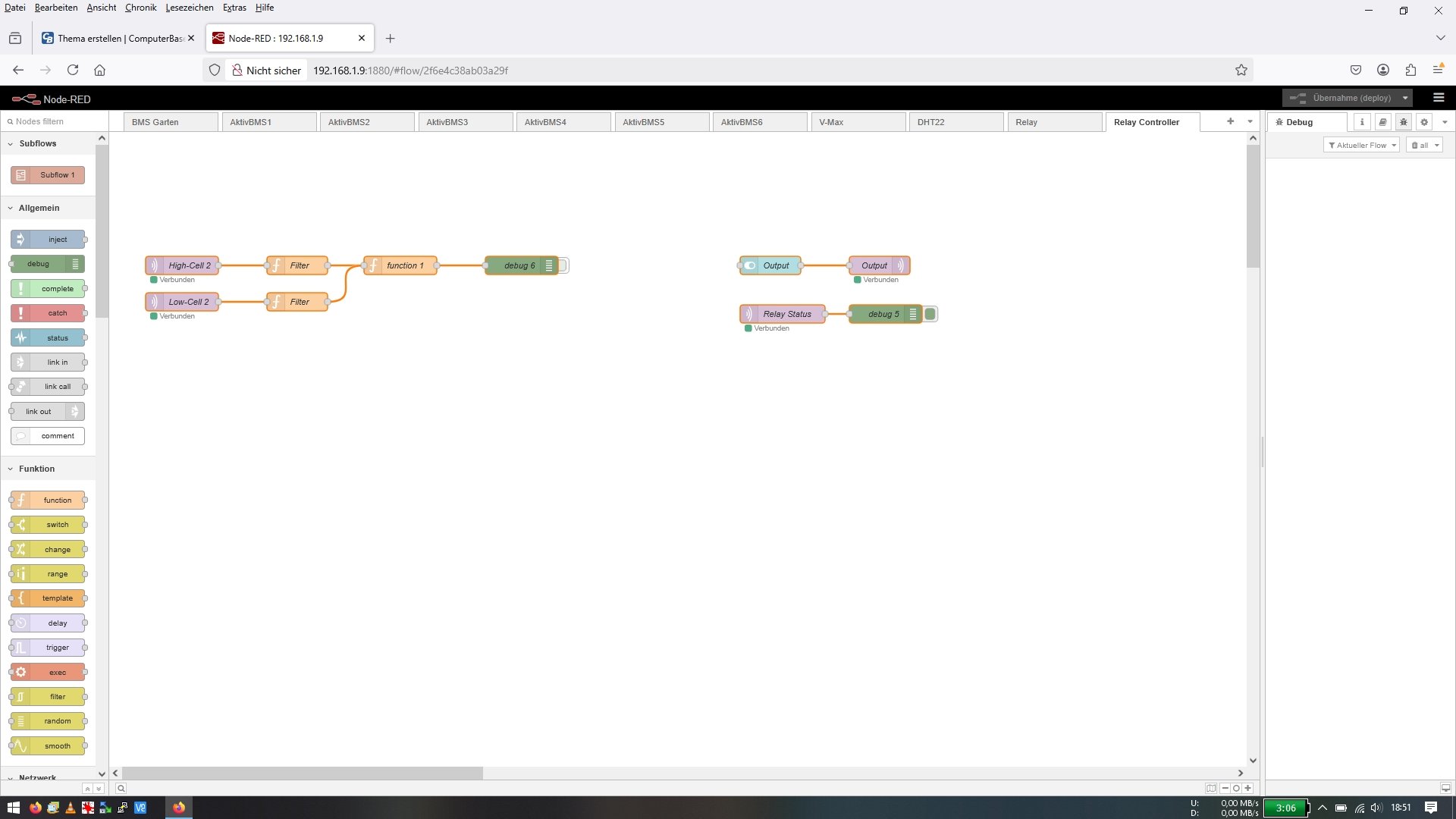
Task: Open the help book sidebar tab
Action: coord(1382,122)
